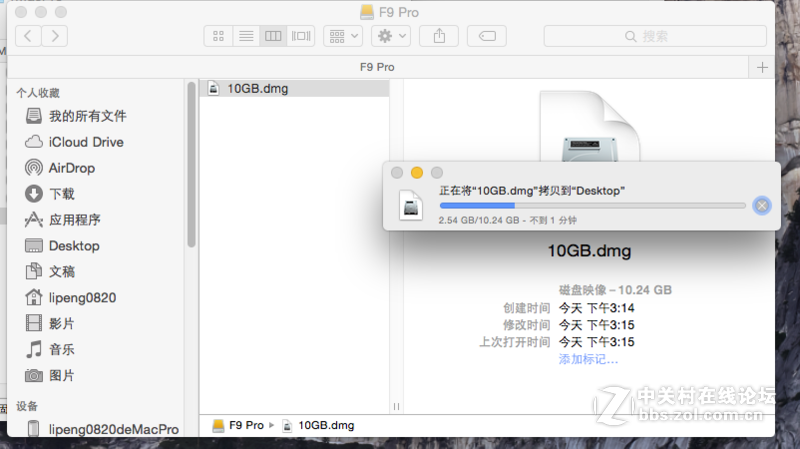Switch to list view
This screenshot has width=800, height=449.
pyautogui.click(x=246, y=36)
